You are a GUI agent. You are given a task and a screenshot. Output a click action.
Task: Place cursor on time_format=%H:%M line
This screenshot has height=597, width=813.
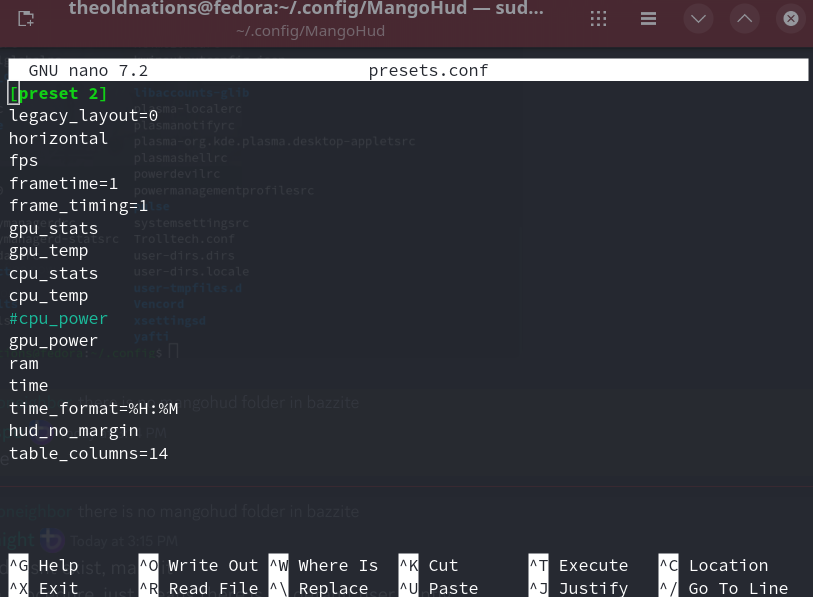(93, 409)
